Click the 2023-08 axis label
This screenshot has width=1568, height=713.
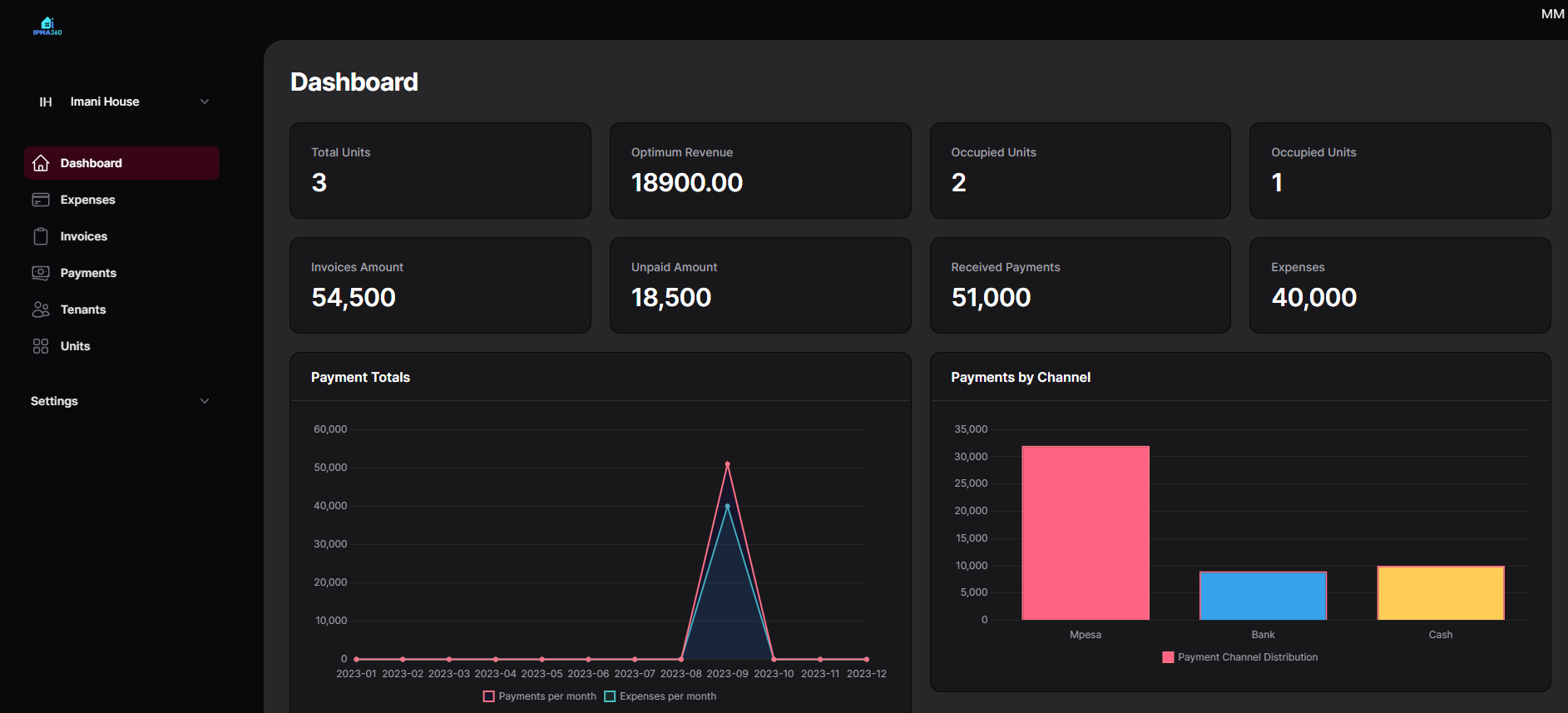(x=681, y=674)
